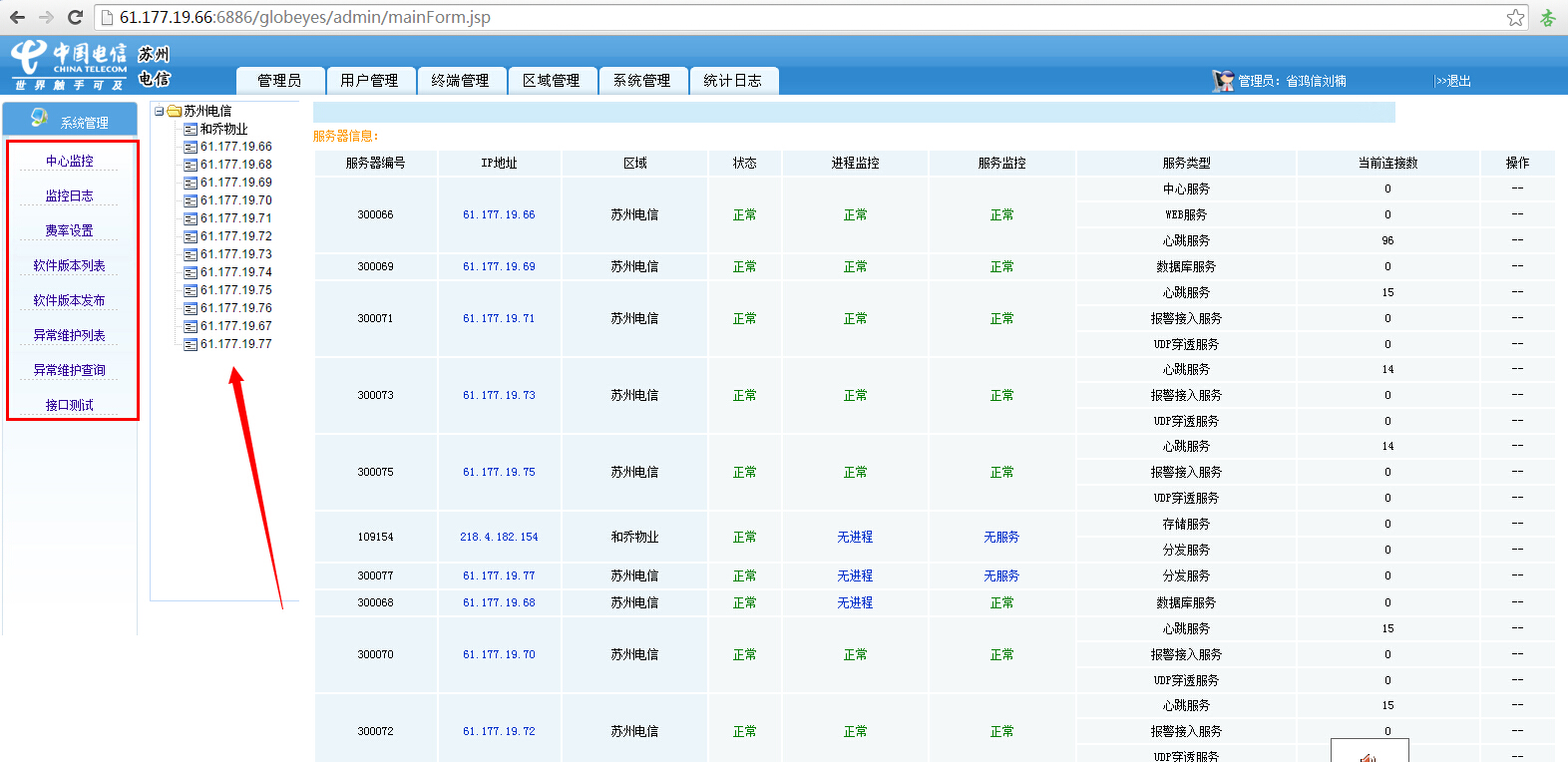Click the >>退出 logout link
The height and width of the screenshot is (762, 1568).
click(x=1452, y=81)
